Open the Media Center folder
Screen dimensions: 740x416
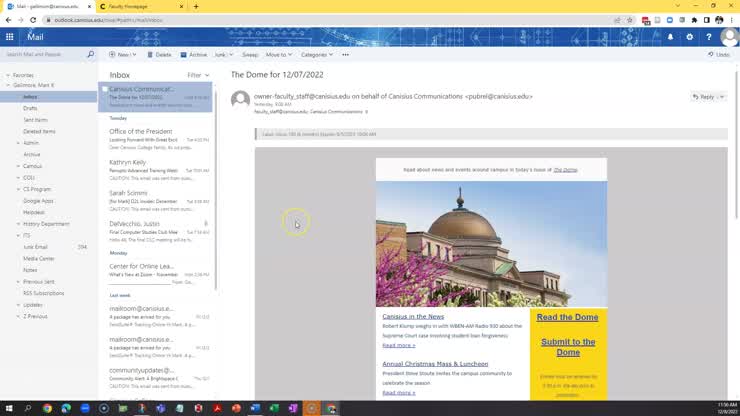click(x=39, y=259)
